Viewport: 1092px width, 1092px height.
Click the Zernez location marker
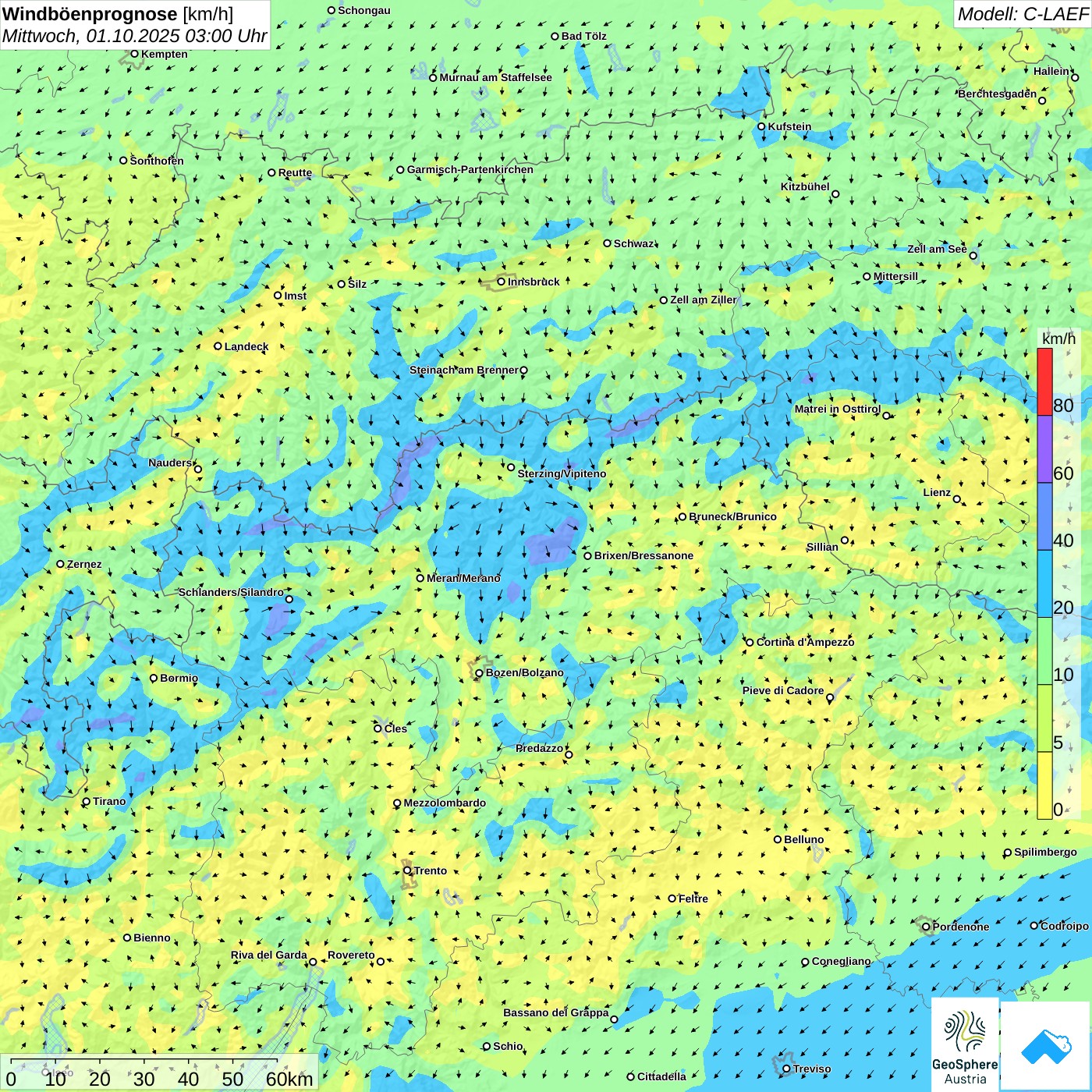(x=60, y=564)
